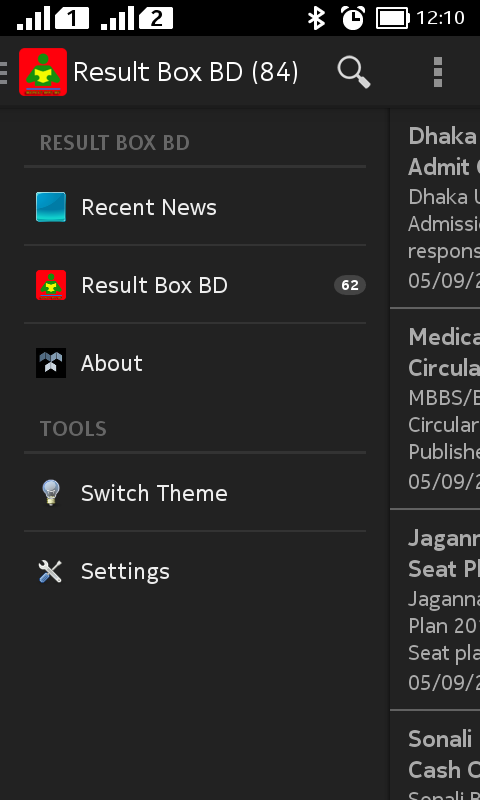Open Settings from the drawer
The height and width of the screenshot is (800, 480).
click(x=195, y=571)
